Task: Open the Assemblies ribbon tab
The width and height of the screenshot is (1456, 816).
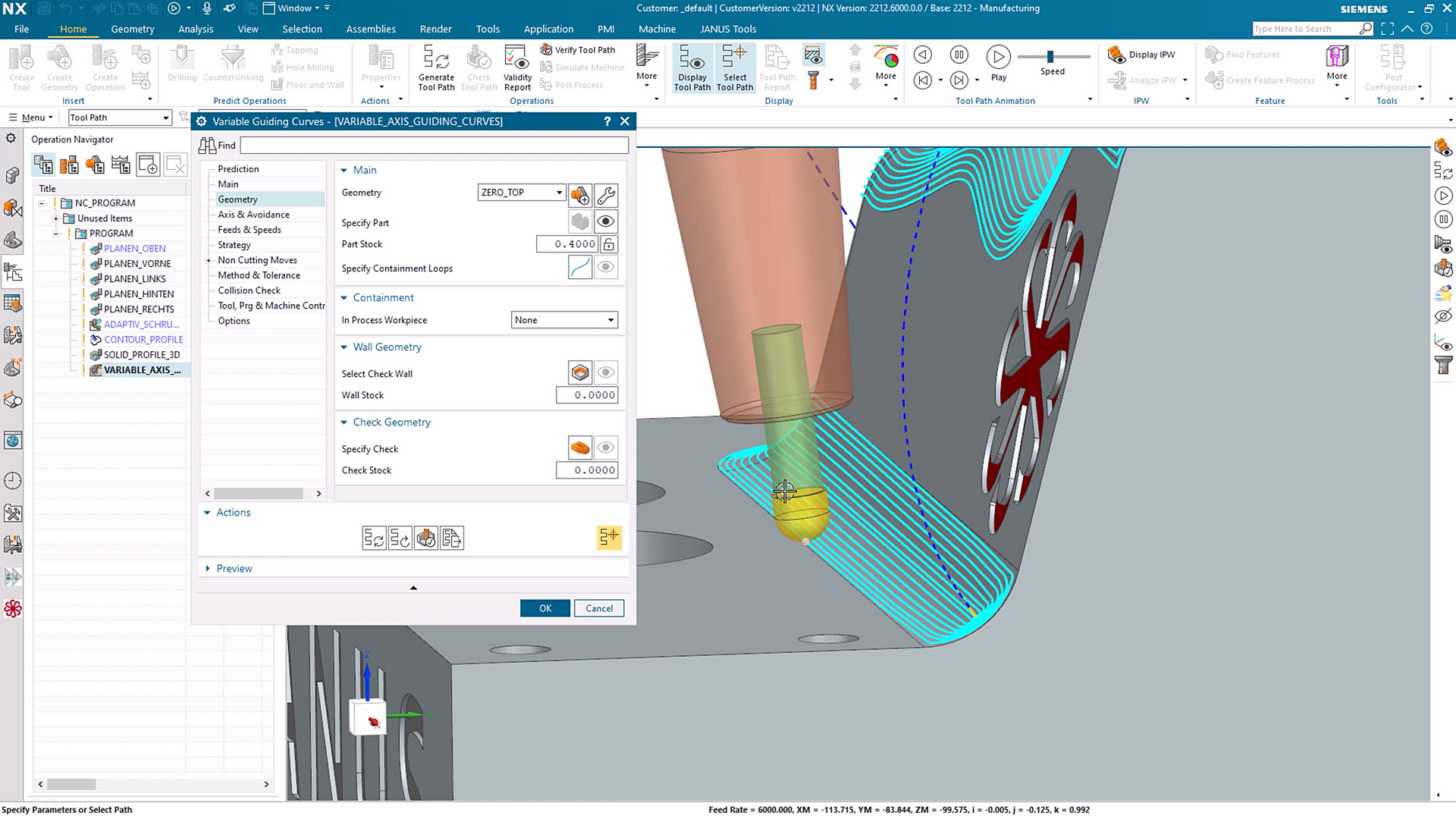Action: [x=371, y=29]
